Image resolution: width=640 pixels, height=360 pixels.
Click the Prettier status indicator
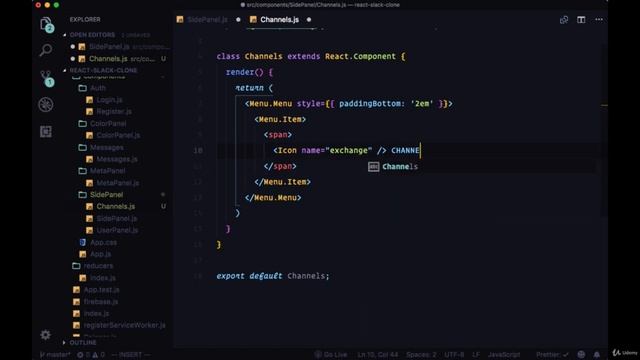coord(552,355)
